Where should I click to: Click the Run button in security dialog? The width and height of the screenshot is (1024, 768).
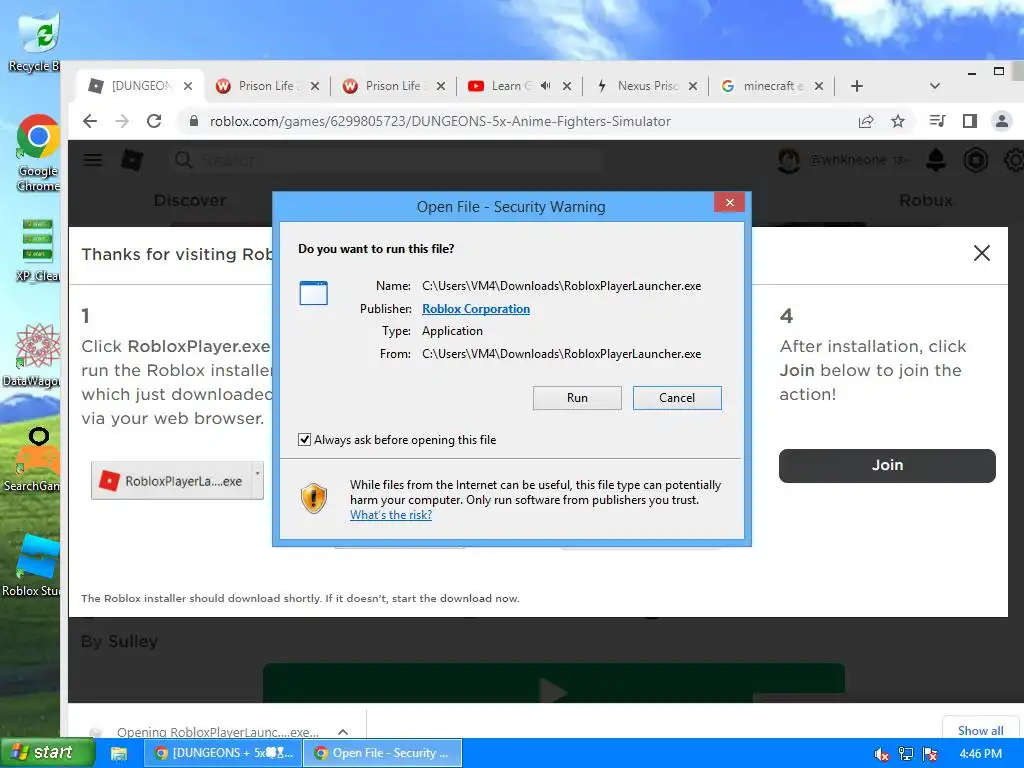[577, 398]
